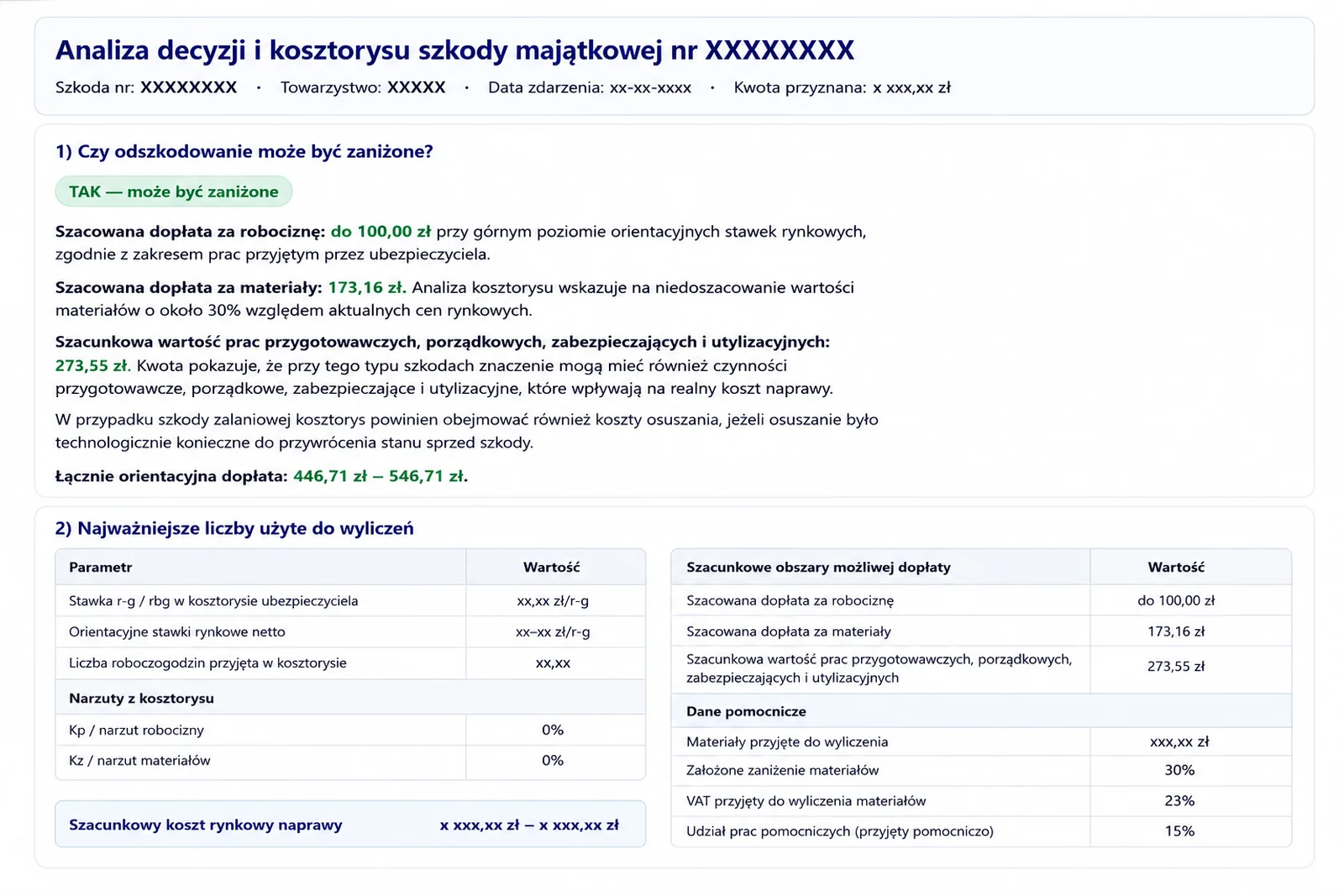Click section row 'Dane pomocnicze'
The width and height of the screenshot is (1344, 896).
click(981, 711)
